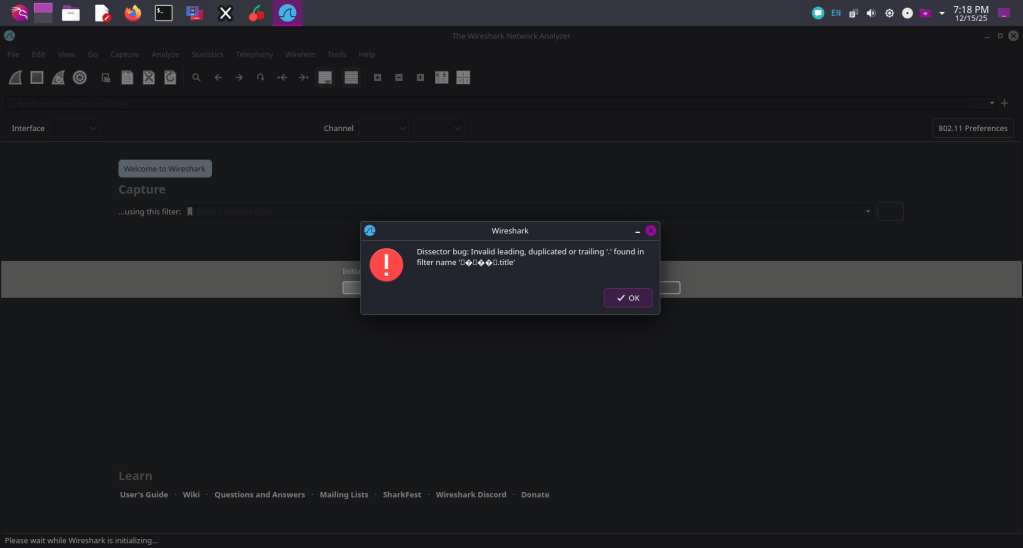Image resolution: width=1023 pixels, height=548 pixels.
Task: Click the Reload capture file icon
Action: [170, 77]
